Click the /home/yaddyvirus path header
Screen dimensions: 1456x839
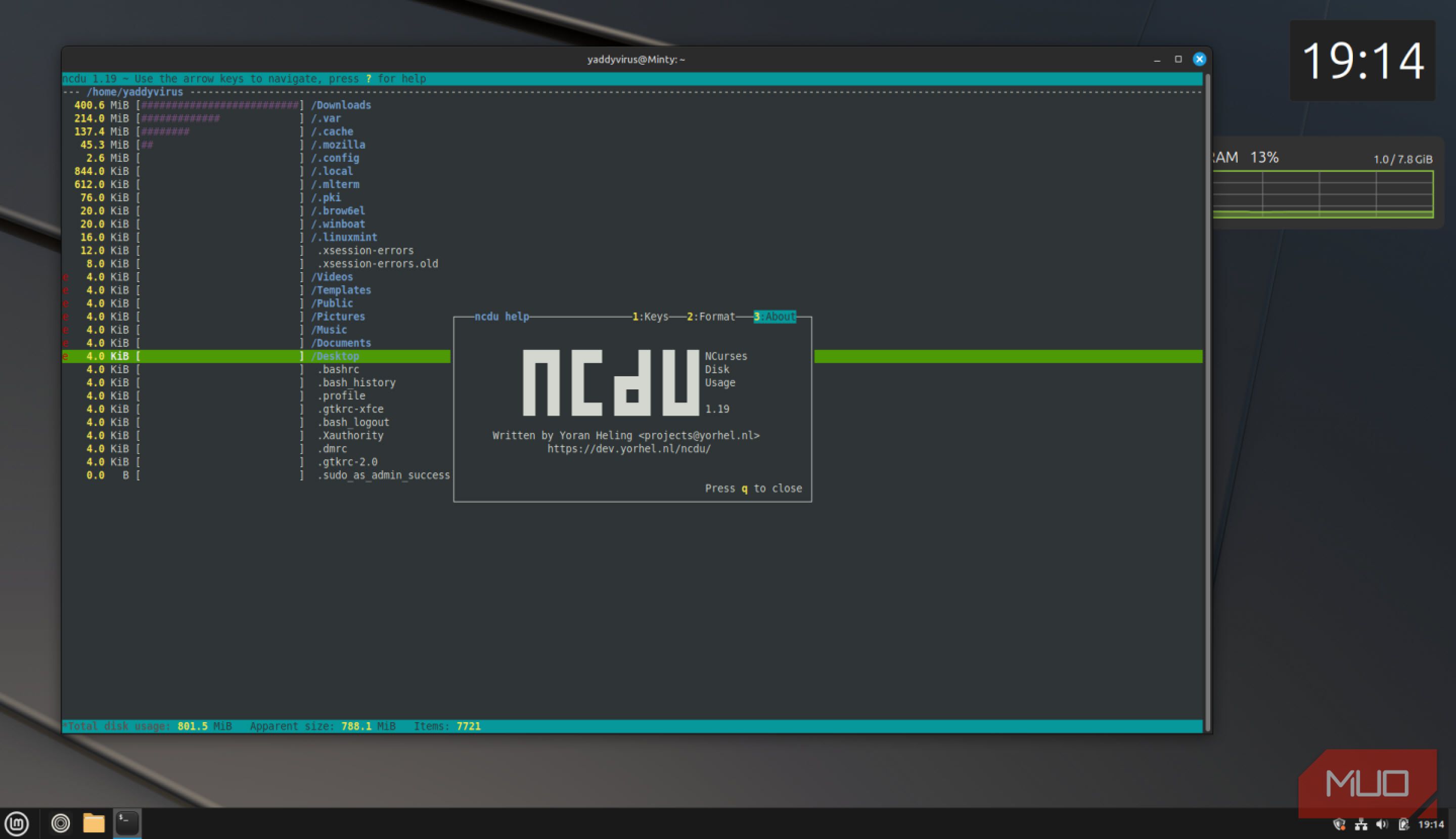pyautogui.click(x=135, y=92)
